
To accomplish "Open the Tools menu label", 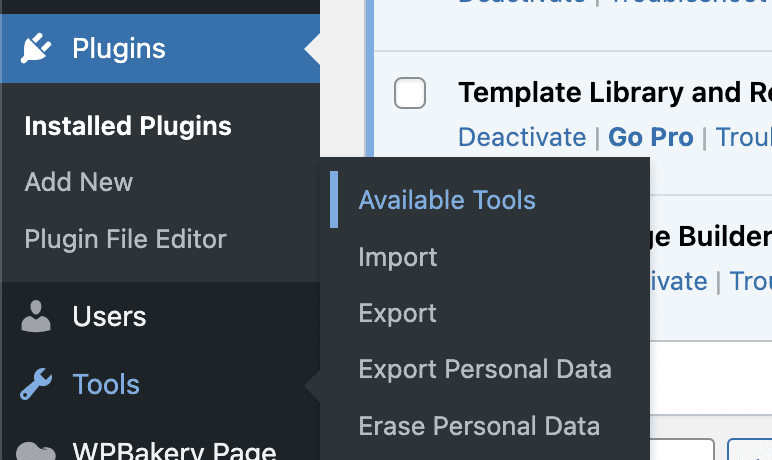I will coord(106,385).
